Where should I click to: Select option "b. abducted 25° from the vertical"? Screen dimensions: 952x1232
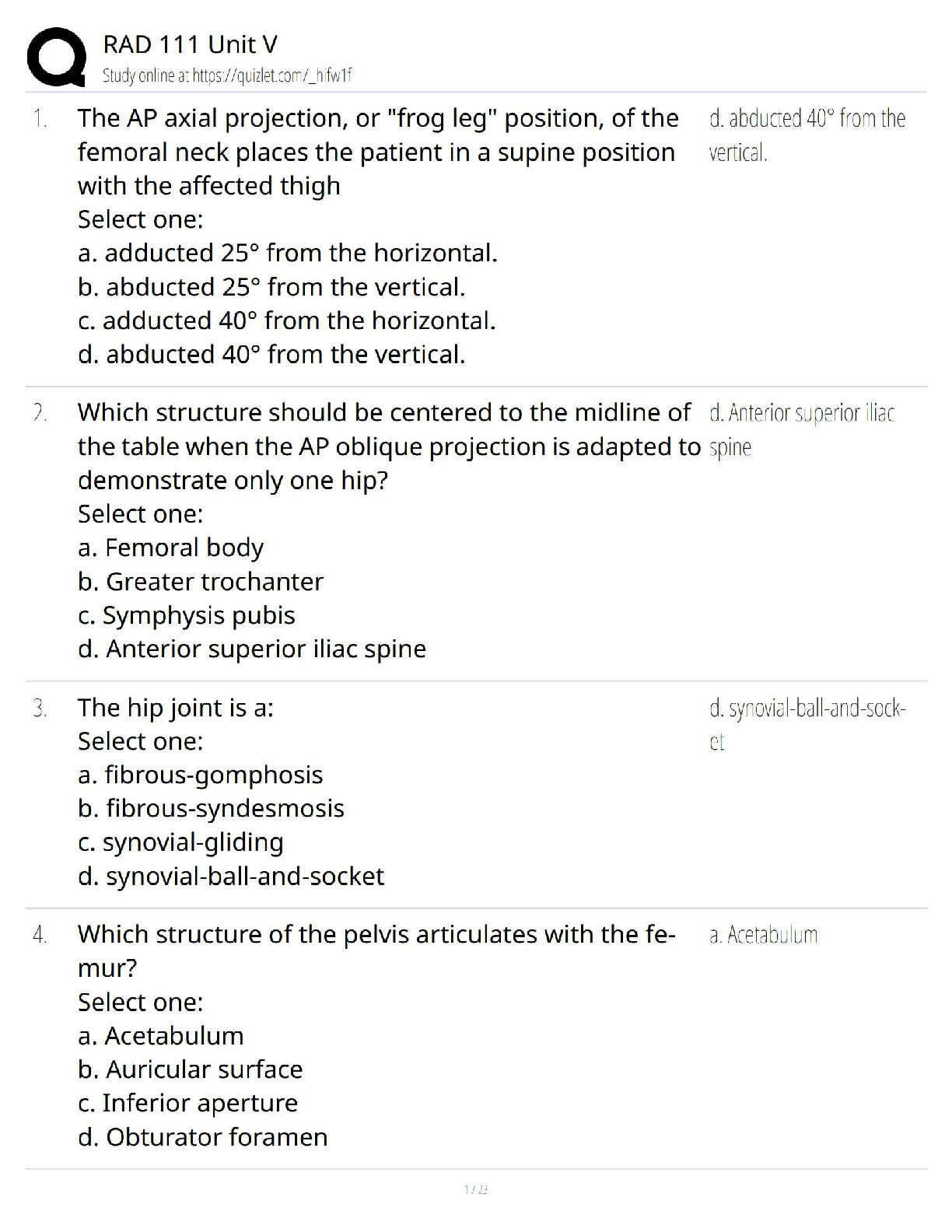[271, 287]
